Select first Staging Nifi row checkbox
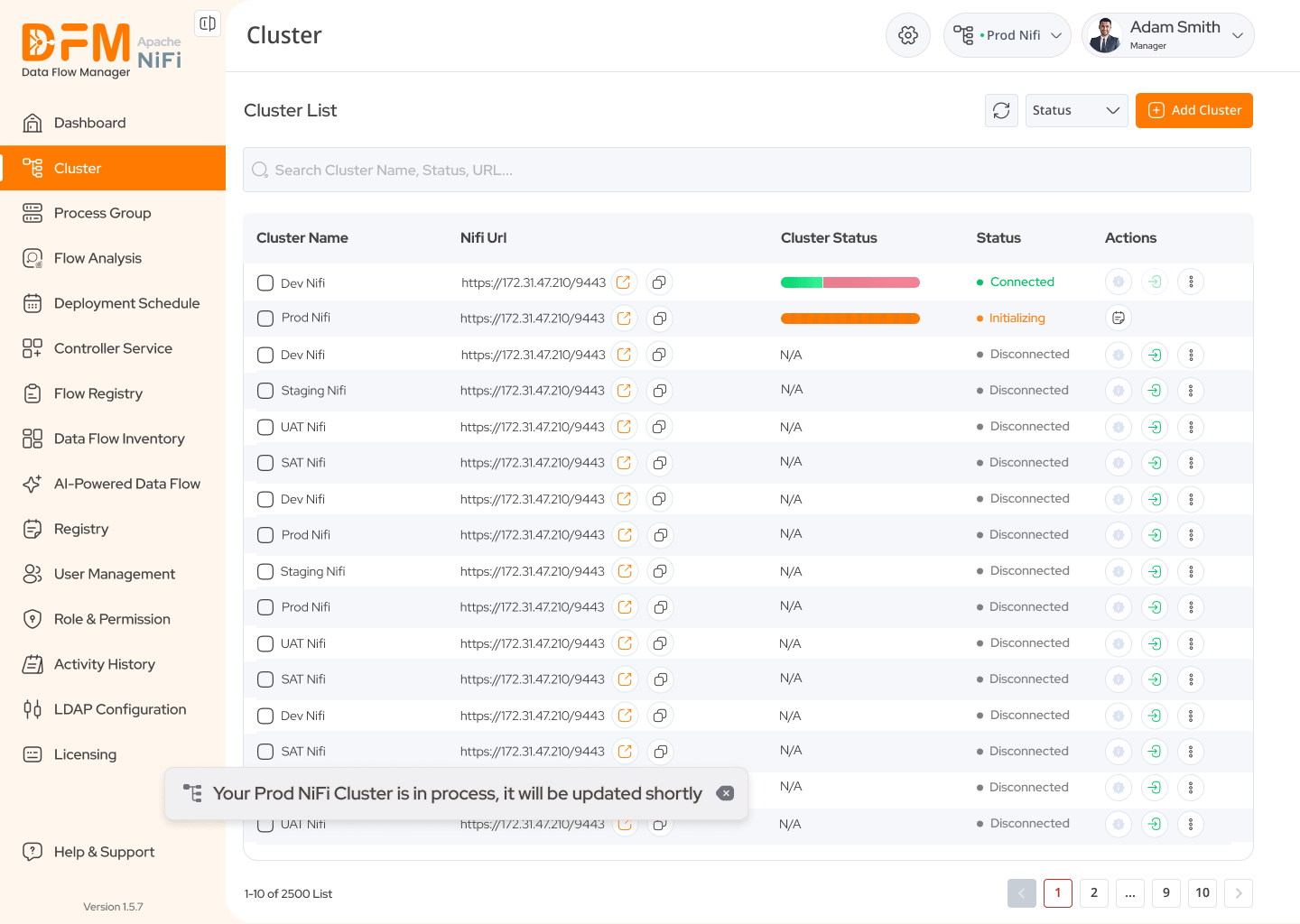This screenshot has height=924, width=1300. (265, 391)
